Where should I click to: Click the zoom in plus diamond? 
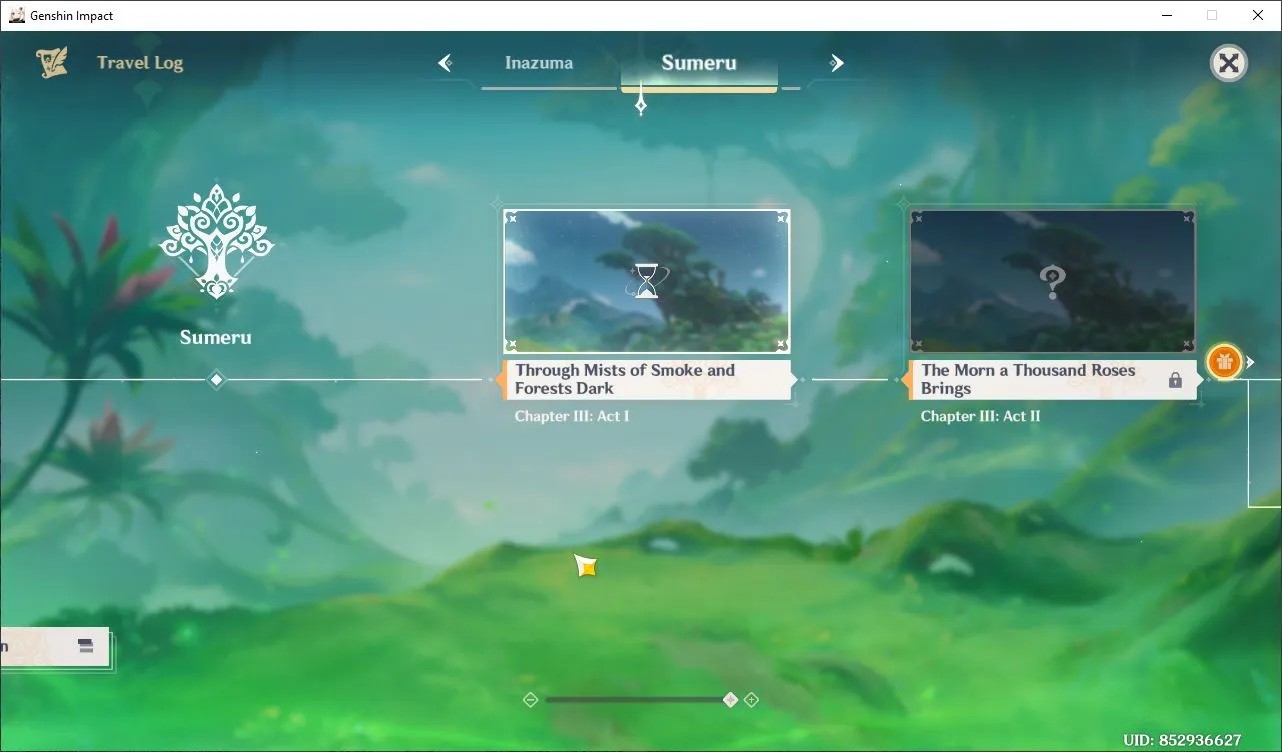(x=751, y=700)
